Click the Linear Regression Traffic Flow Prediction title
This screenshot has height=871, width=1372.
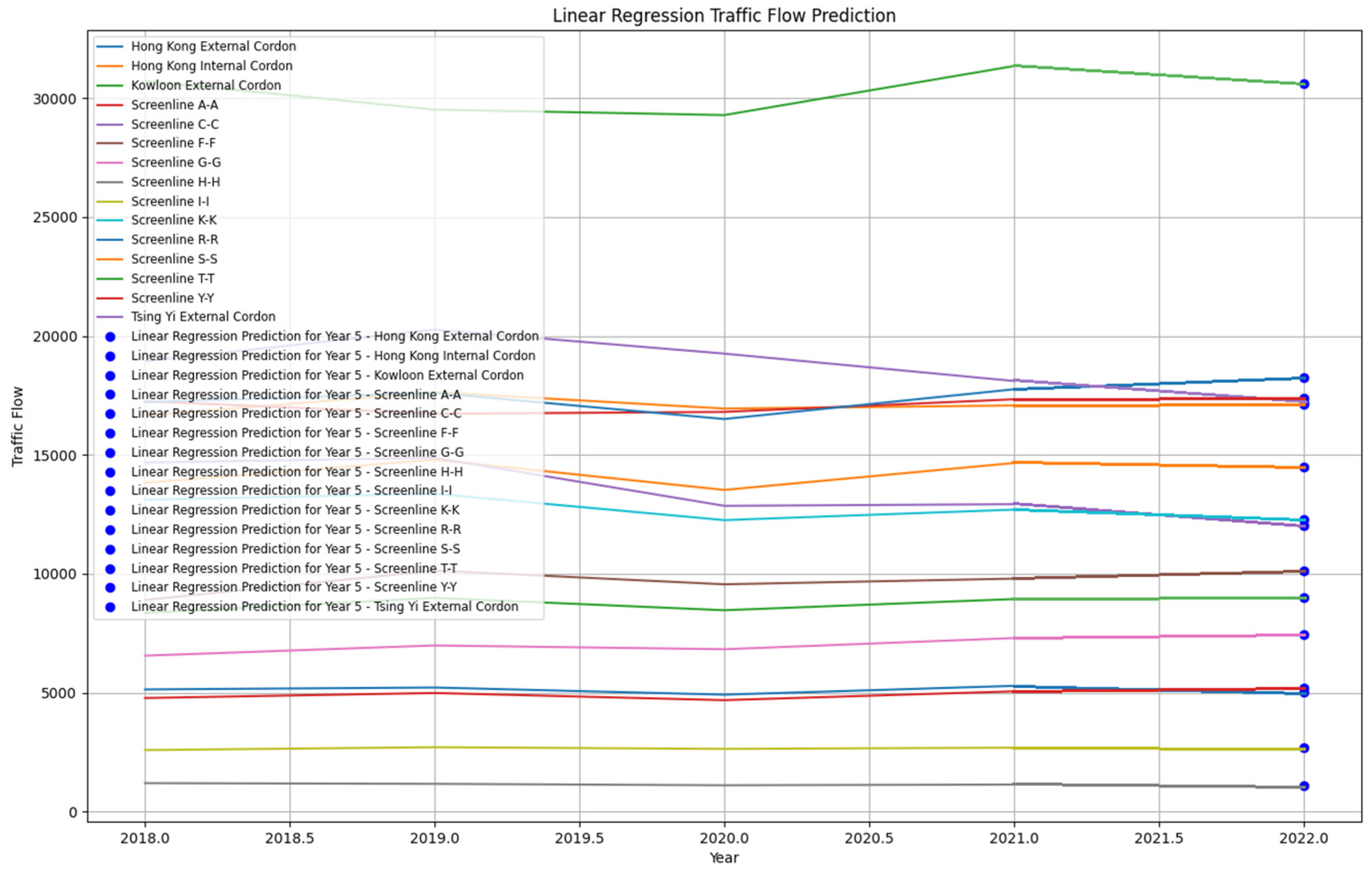724,15
